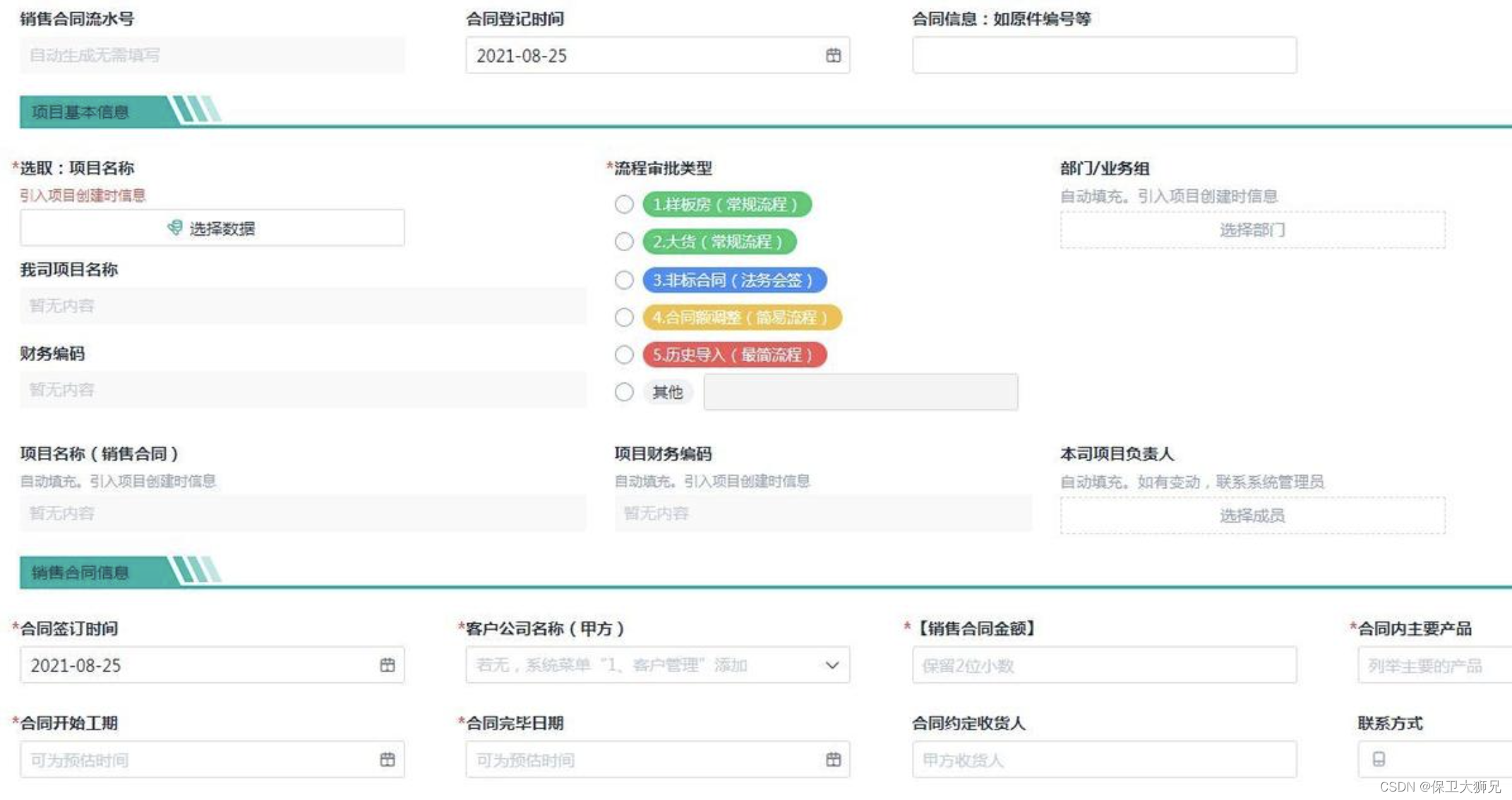This screenshot has height=800, width=1512.
Task: Click the green 2.大货（常规流程）tag
Action: point(719,242)
